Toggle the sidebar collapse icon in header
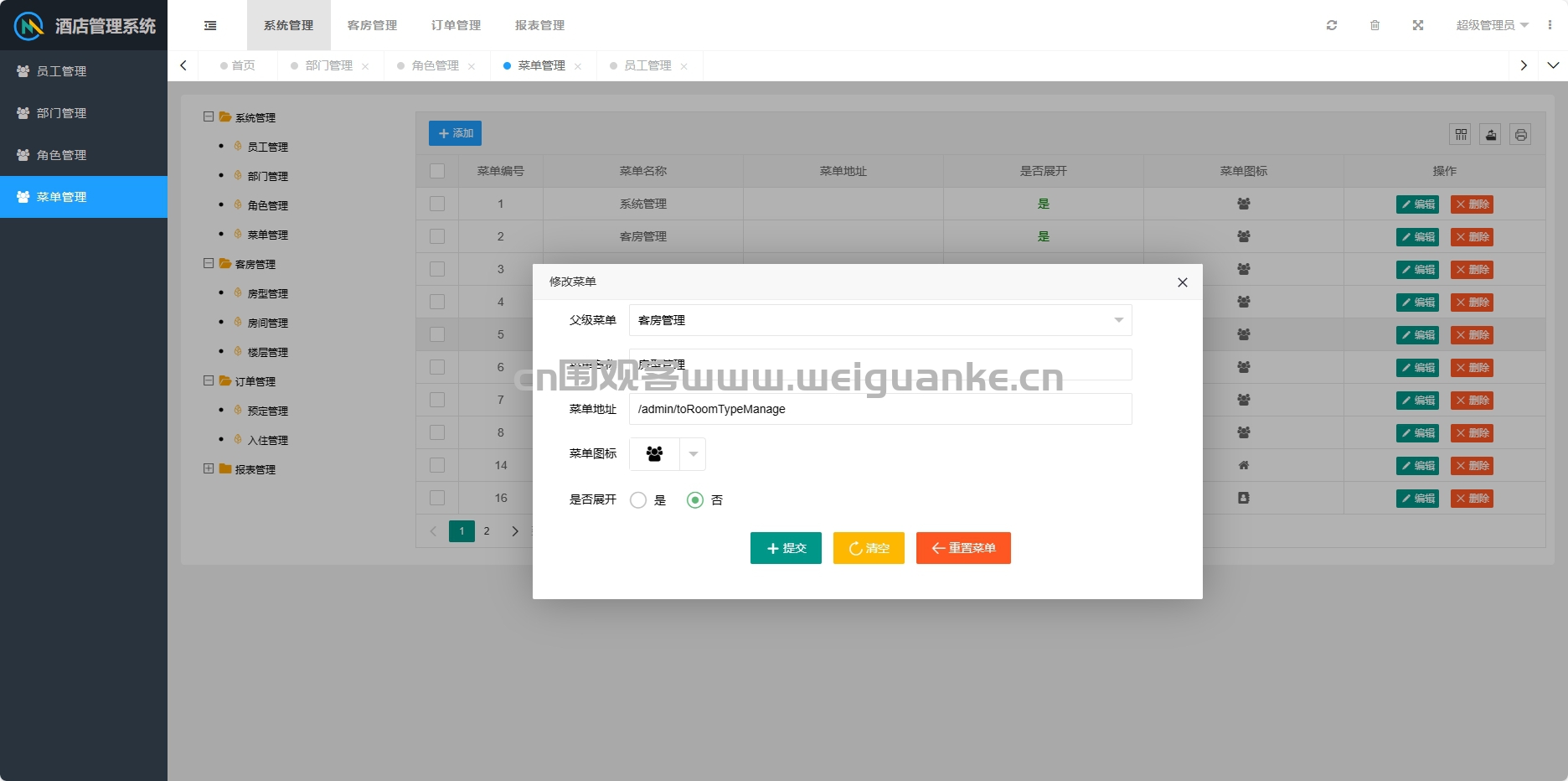This screenshot has height=781, width=1568. 210,25
